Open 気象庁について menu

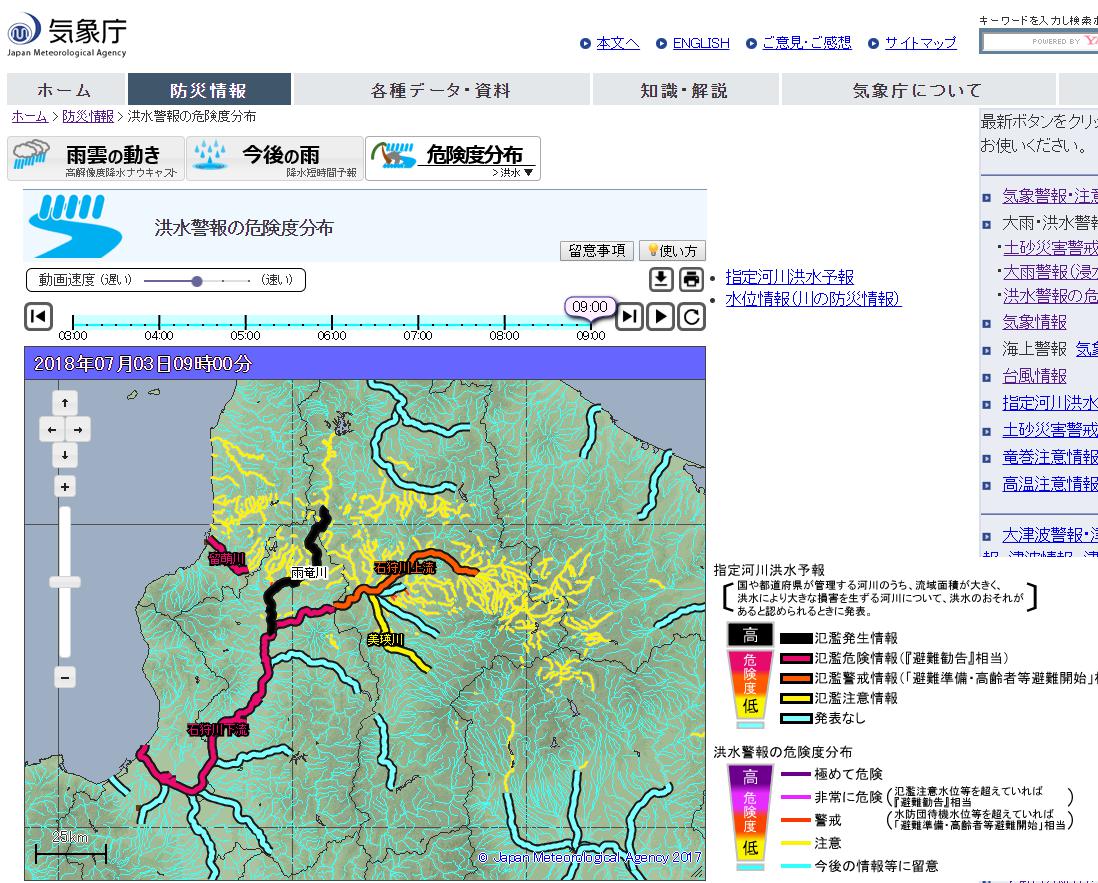click(x=918, y=90)
